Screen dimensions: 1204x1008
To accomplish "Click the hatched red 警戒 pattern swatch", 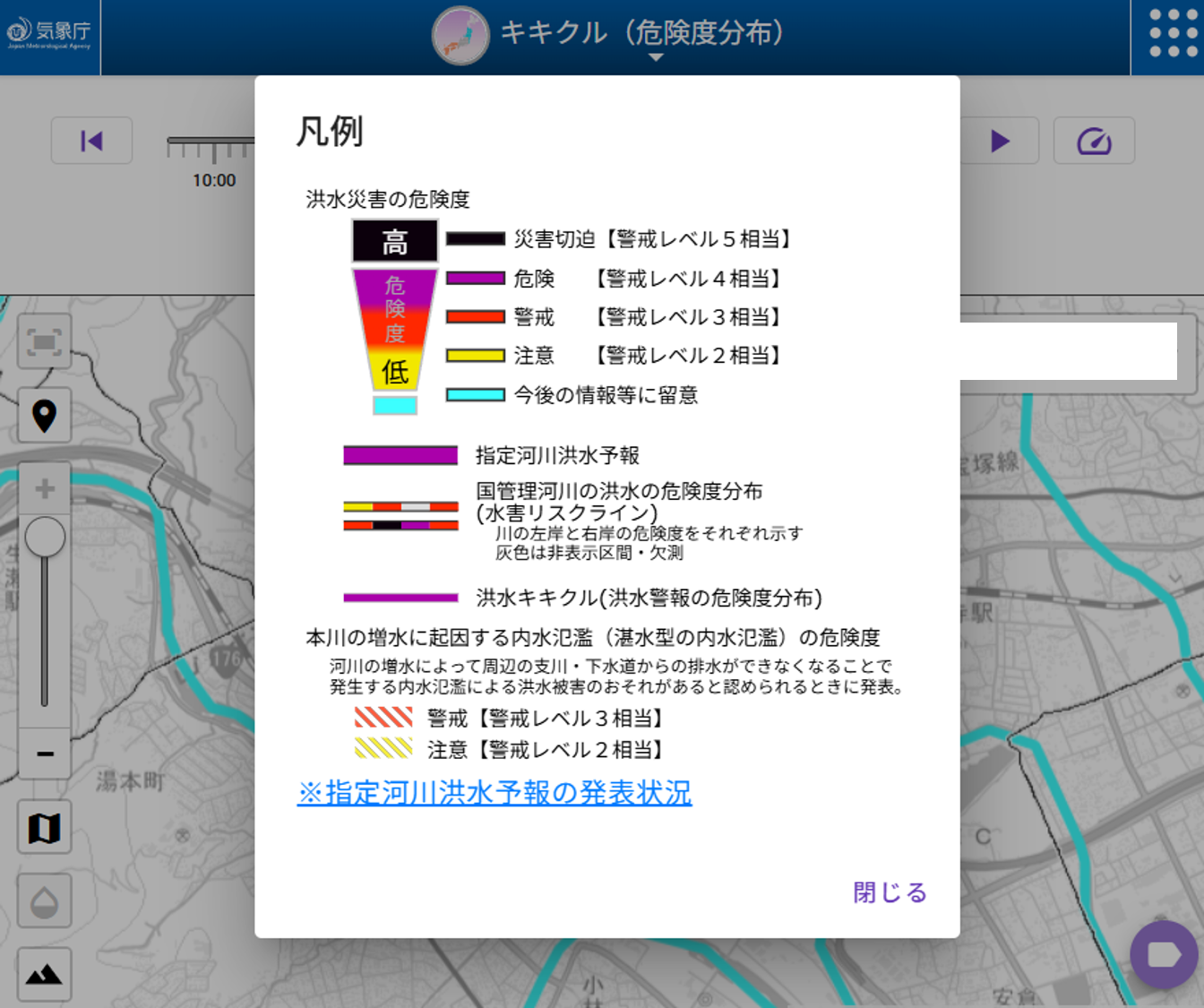I will coord(383,718).
